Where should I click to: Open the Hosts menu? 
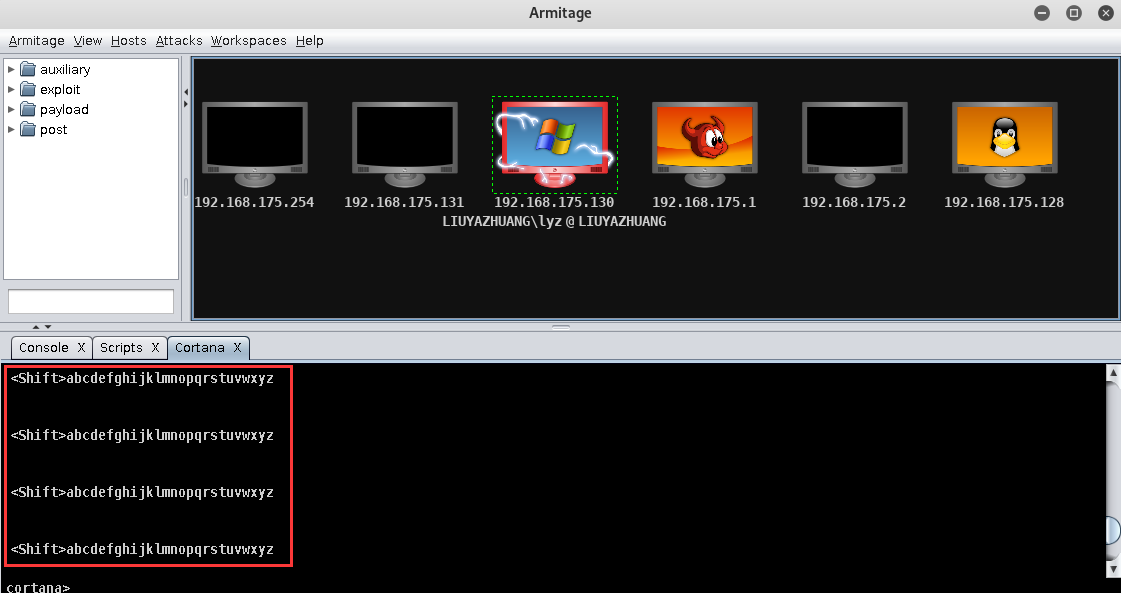click(x=129, y=41)
